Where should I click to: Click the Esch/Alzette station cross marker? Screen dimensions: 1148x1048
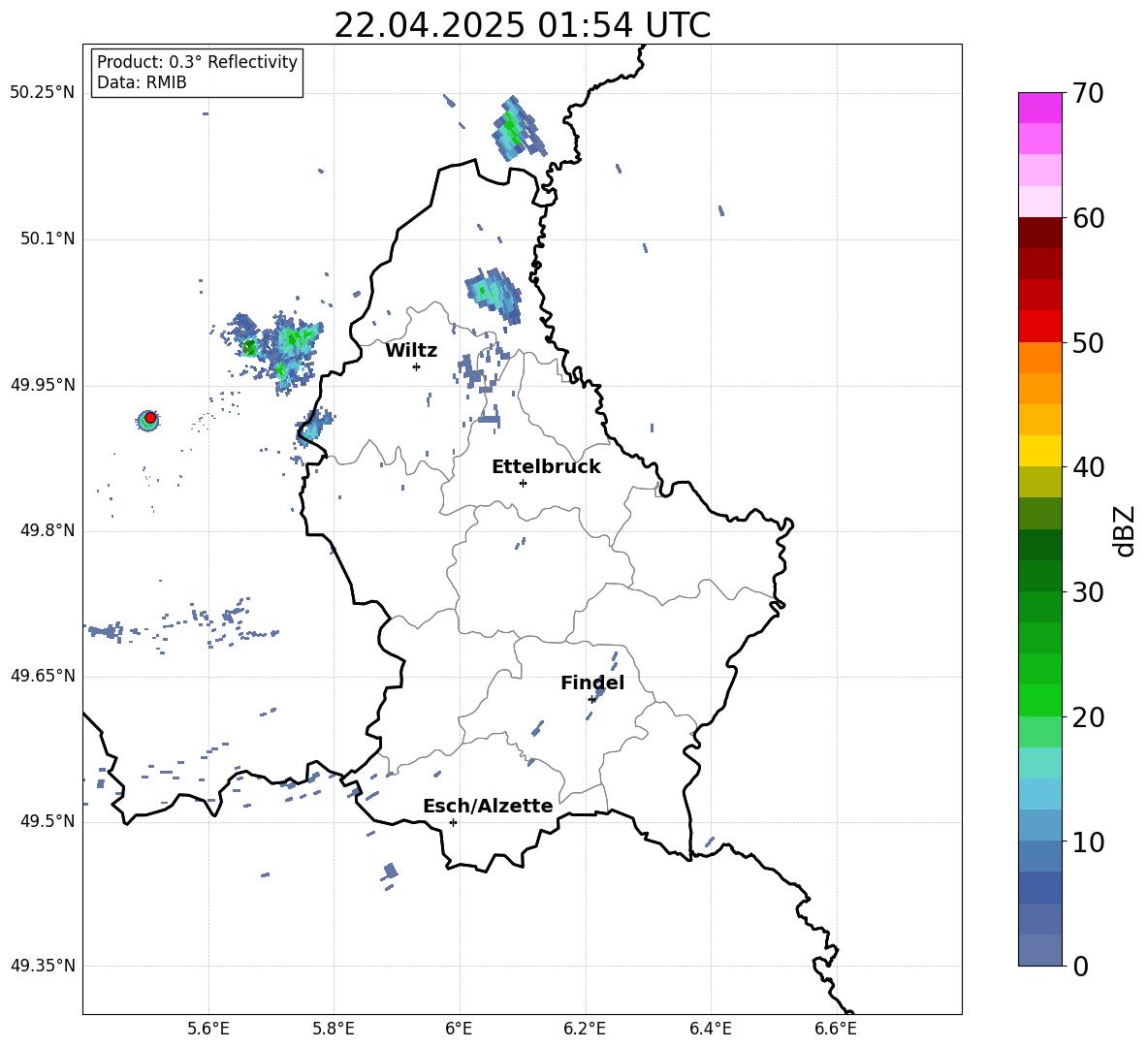453,822
